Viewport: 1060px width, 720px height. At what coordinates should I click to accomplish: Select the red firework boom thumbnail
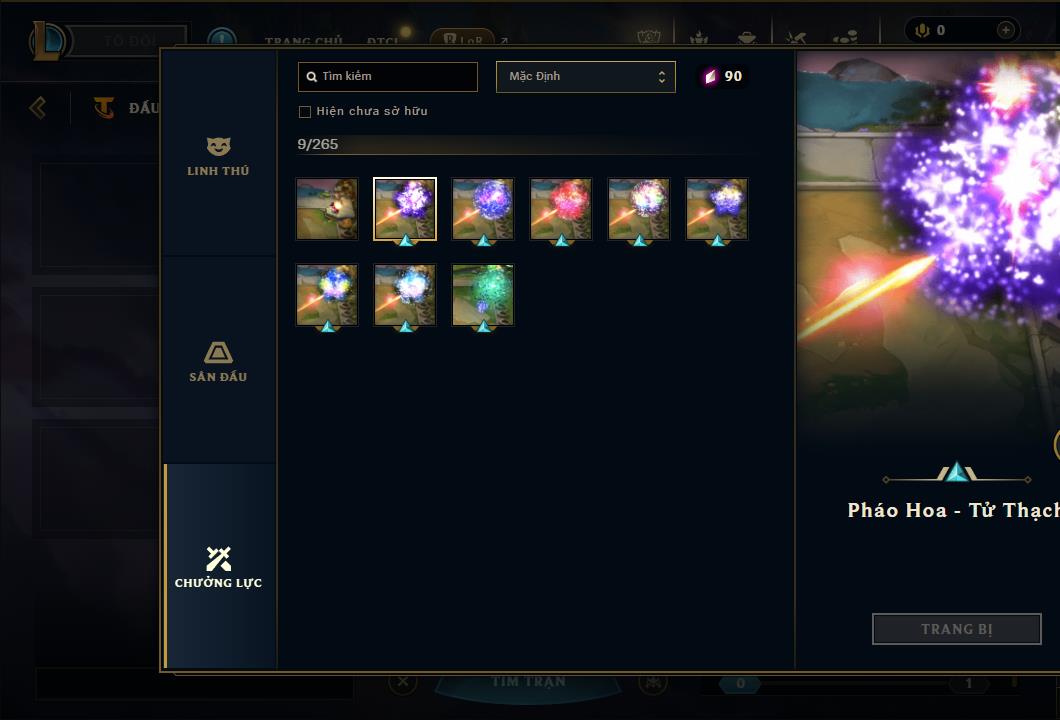[561, 209]
